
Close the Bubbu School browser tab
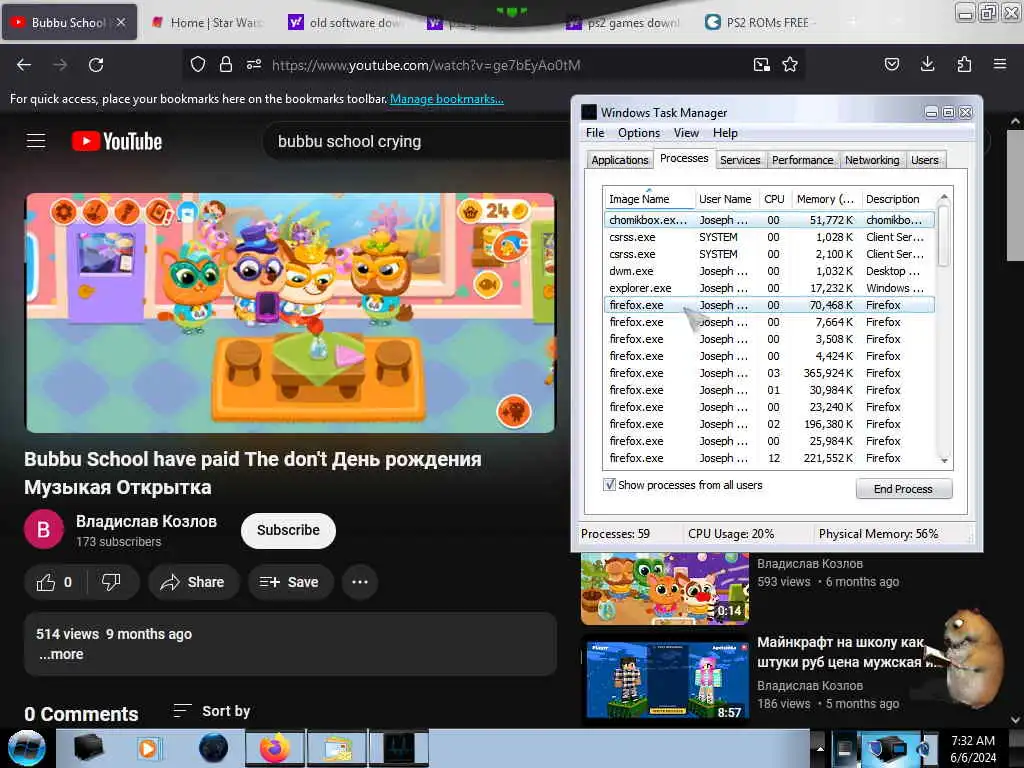click(121, 22)
